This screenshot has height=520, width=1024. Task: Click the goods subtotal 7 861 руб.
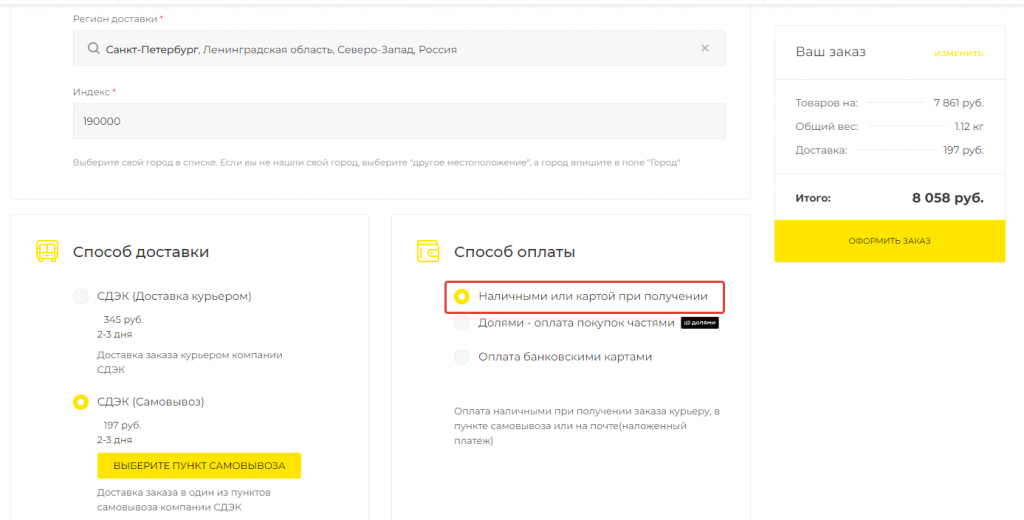click(x=958, y=103)
